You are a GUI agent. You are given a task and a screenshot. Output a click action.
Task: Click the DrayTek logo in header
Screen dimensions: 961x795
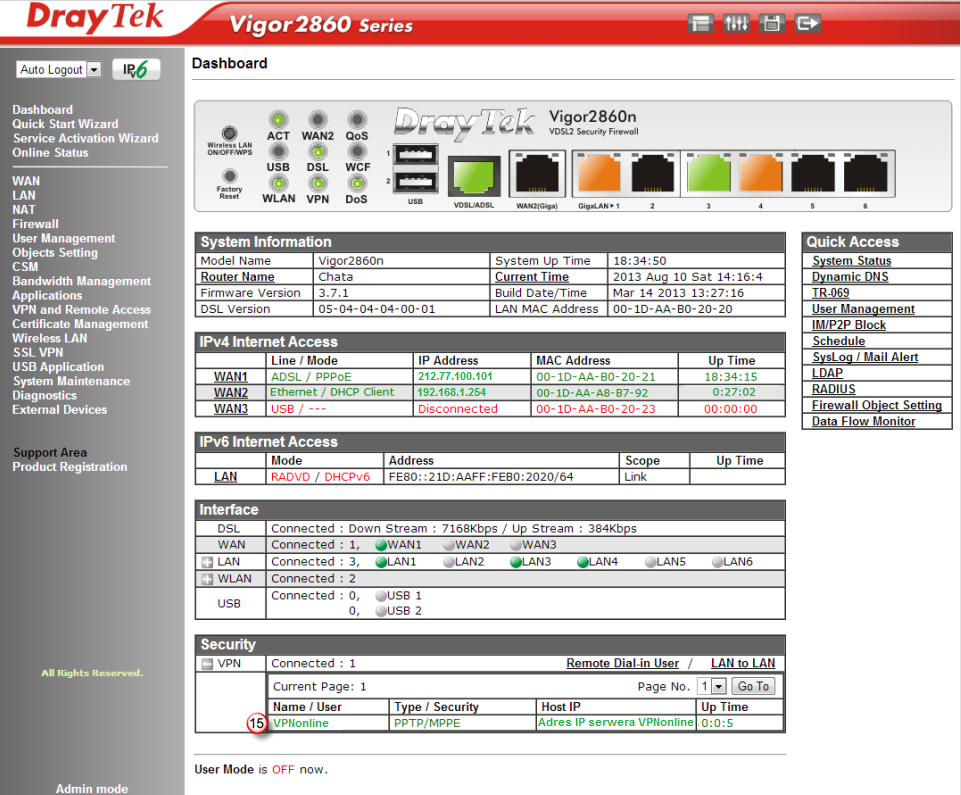(95, 17)
